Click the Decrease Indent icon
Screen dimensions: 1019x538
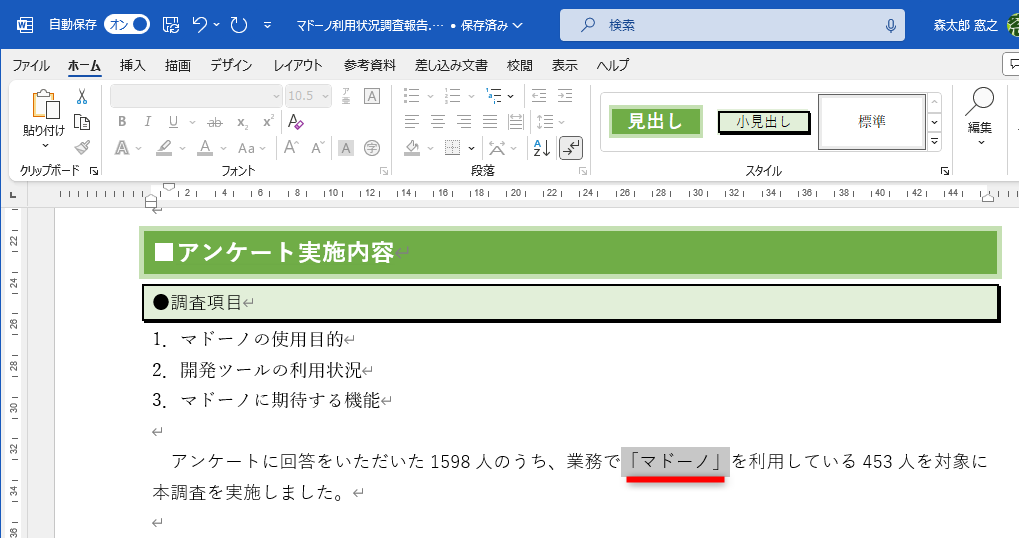(539, 96)
